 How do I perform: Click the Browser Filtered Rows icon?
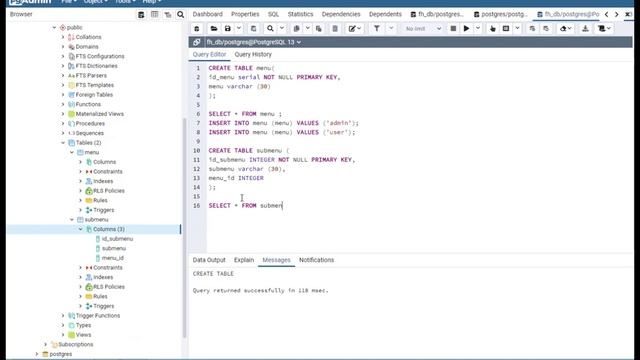tap(168, 14)
